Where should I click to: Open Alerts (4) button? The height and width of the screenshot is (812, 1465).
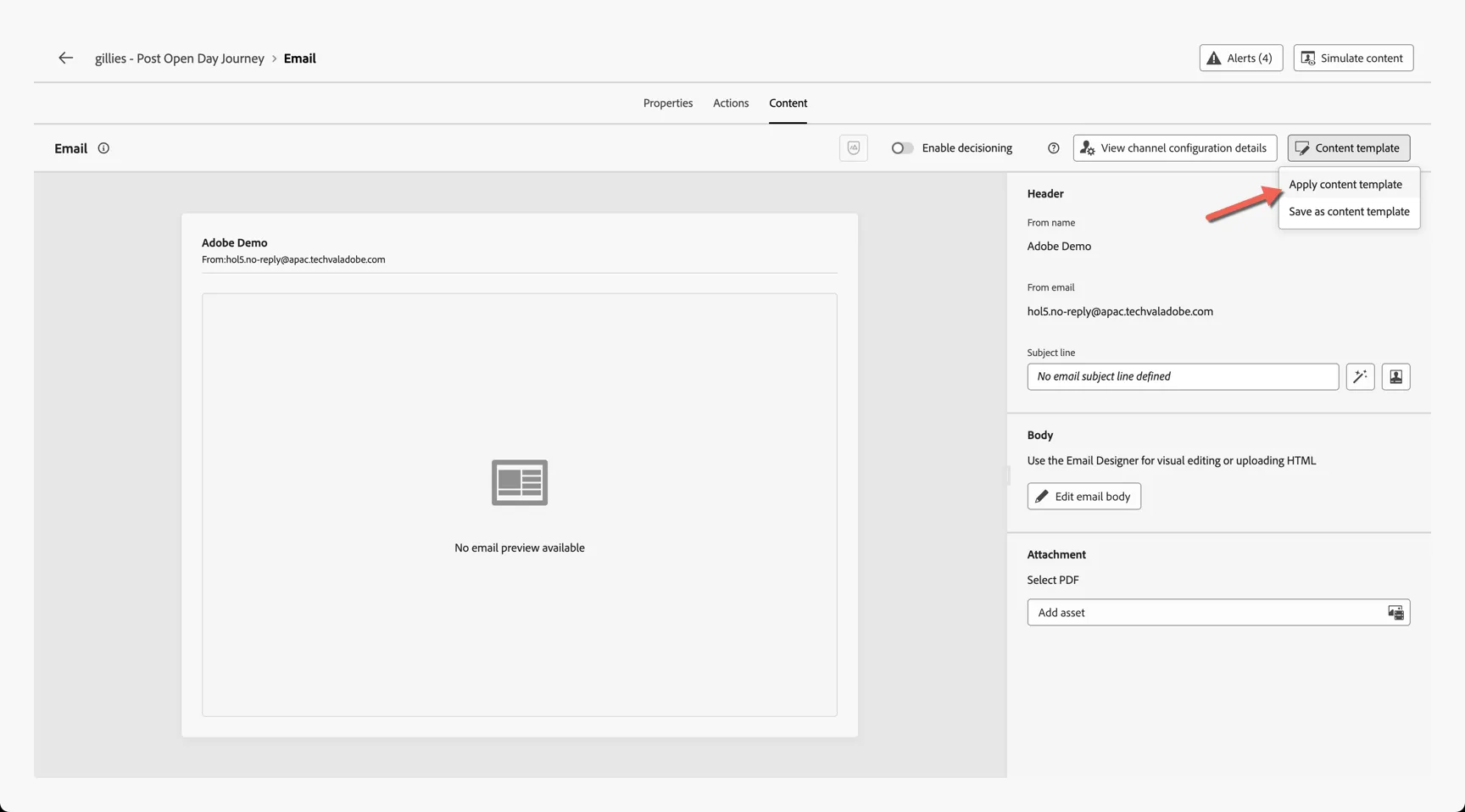coord(1241,58)
